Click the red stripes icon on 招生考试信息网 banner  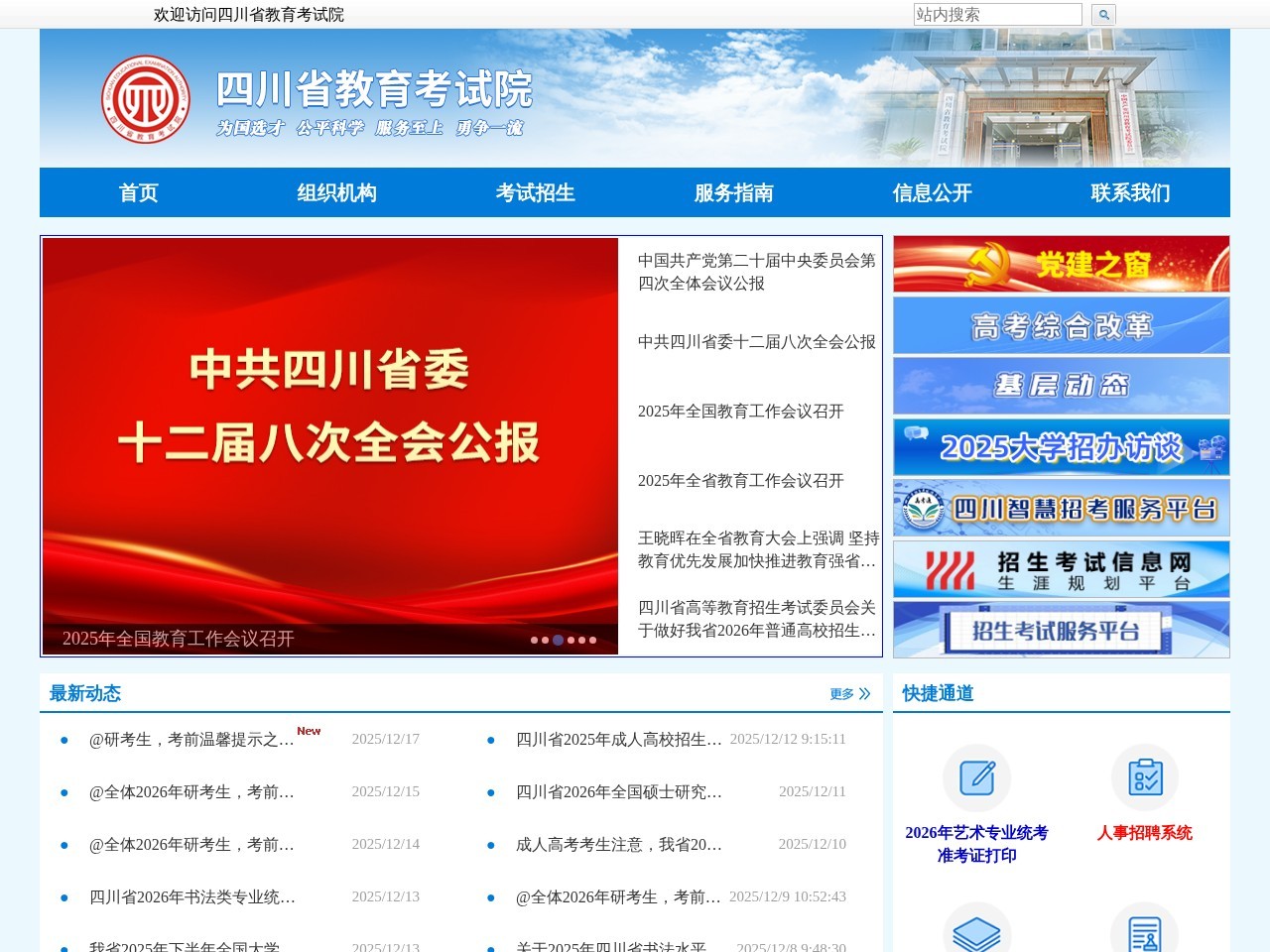pyautogui.click(x=950, y=567)
